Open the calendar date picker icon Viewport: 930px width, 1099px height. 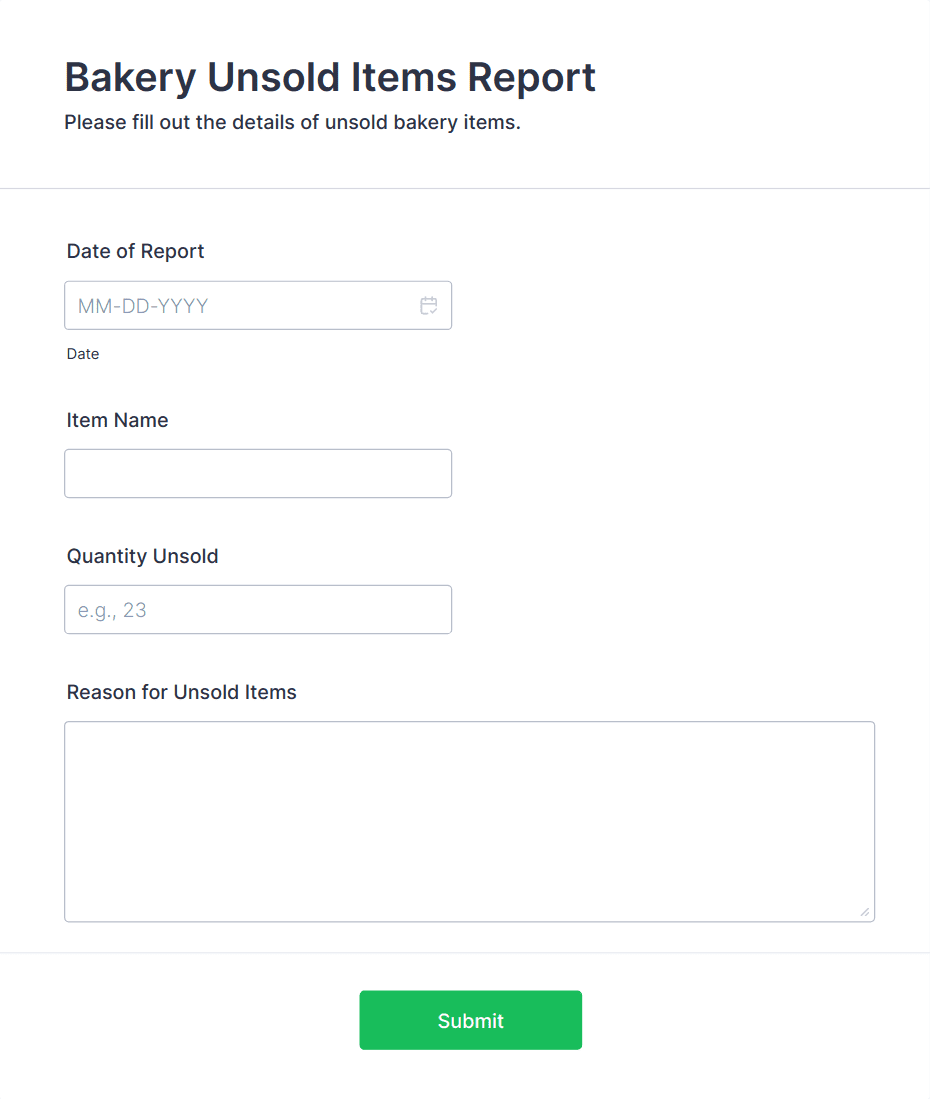429,306
